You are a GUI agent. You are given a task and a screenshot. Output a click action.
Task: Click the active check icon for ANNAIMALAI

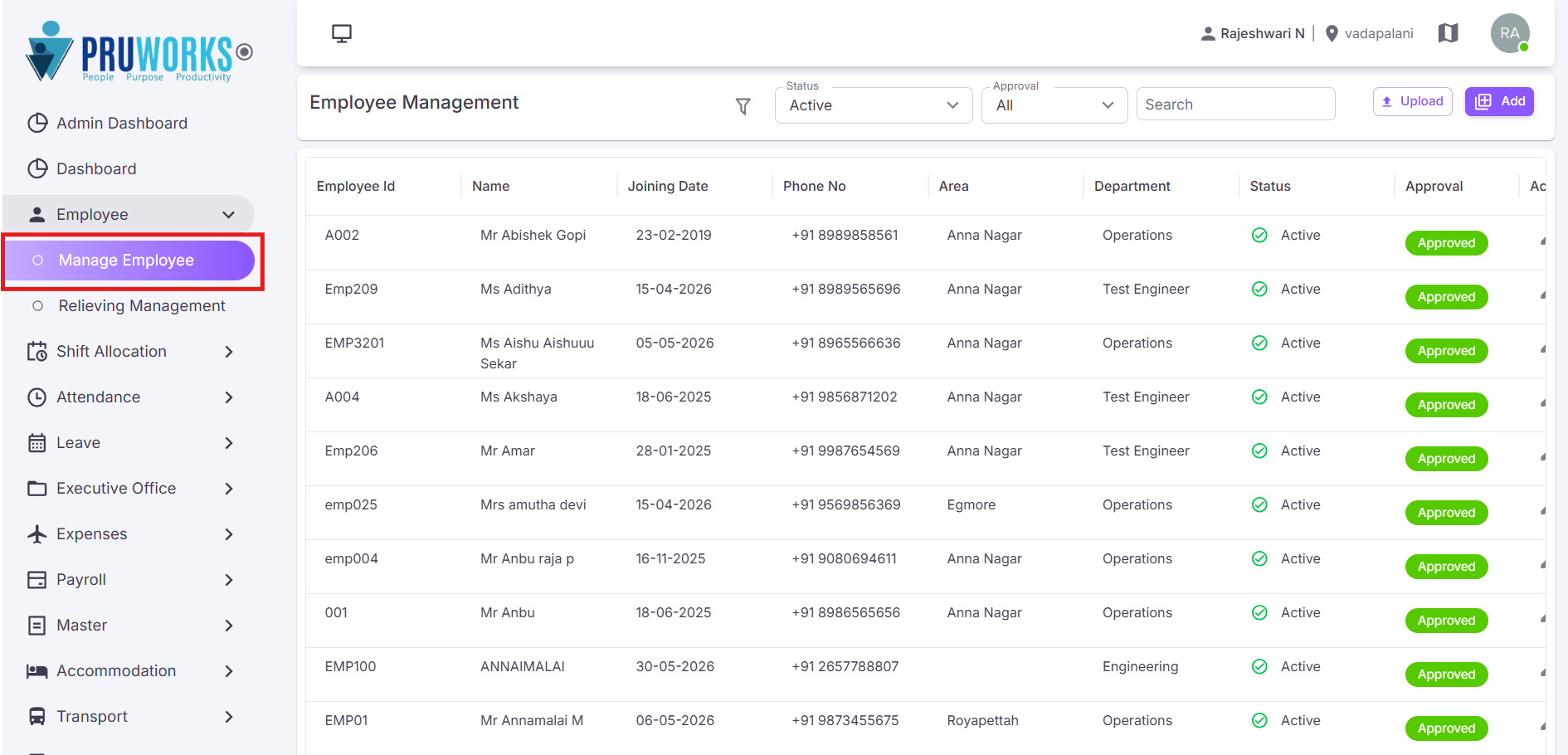1259,666
